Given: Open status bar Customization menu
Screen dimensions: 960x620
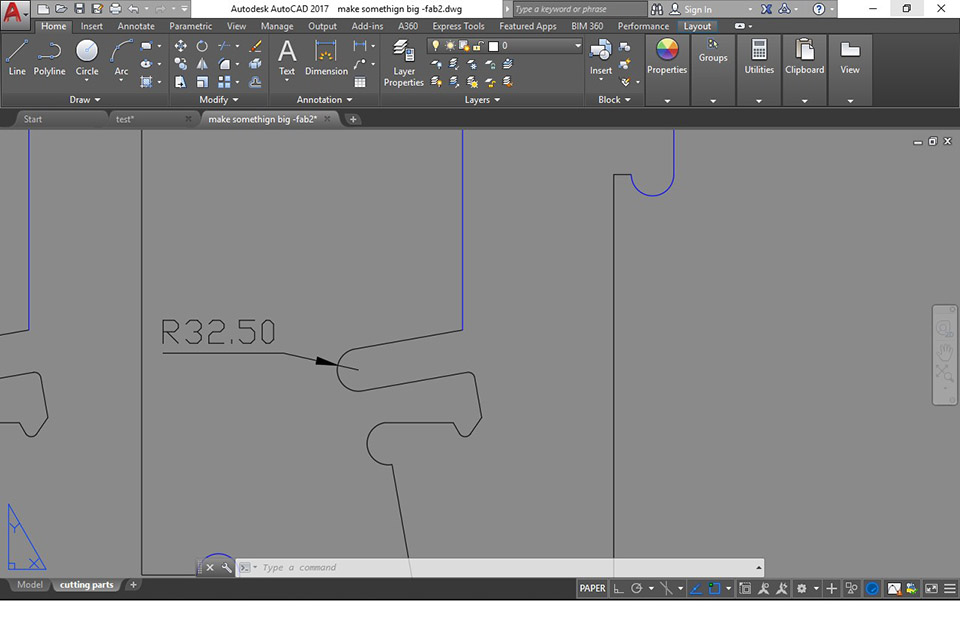Looking at the screenshot, I should (x=950, y=588).
